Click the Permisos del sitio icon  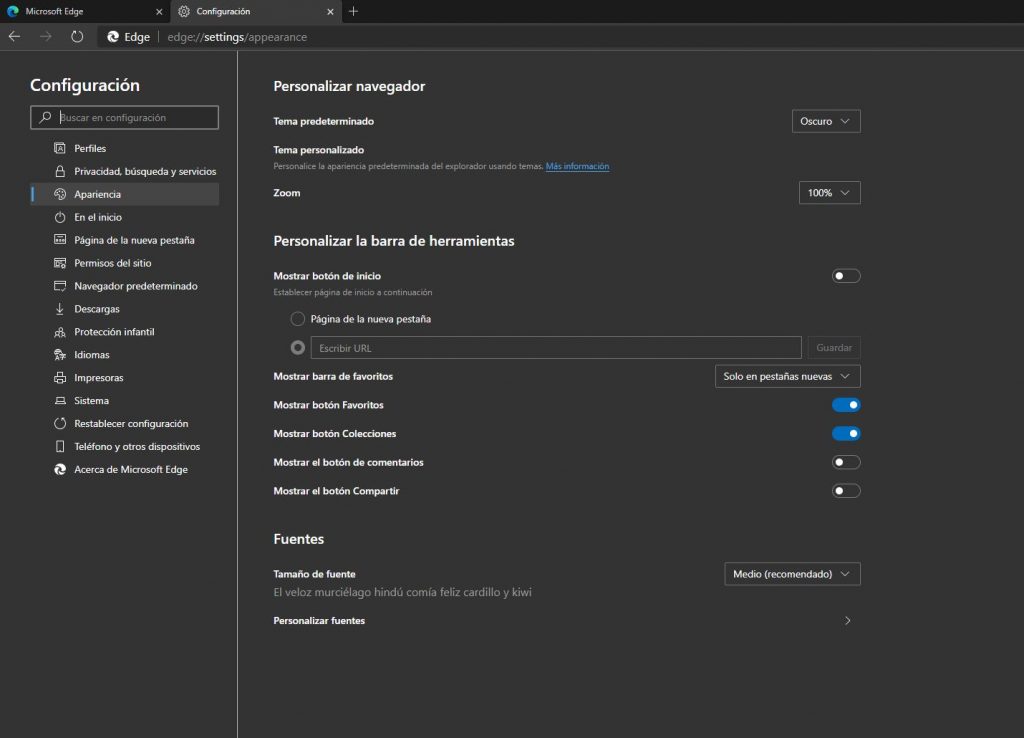click(60, 263)
